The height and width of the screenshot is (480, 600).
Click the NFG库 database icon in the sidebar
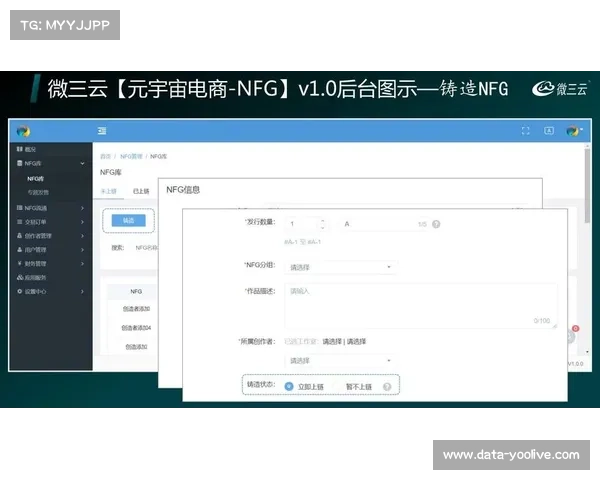point(20,163)
